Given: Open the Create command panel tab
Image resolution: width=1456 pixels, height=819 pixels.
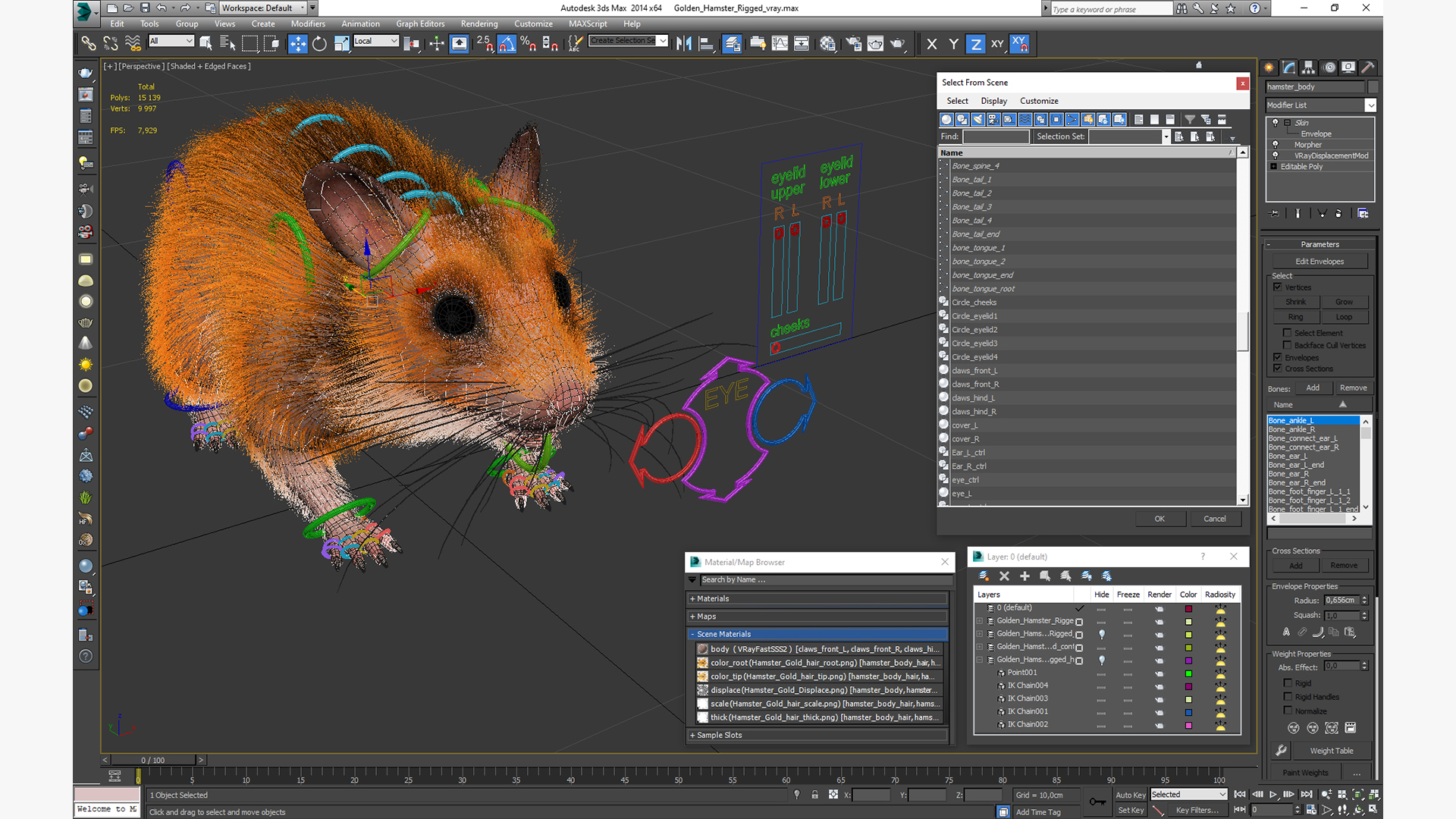Looking at the screenshot, I should coord(1269,67).
